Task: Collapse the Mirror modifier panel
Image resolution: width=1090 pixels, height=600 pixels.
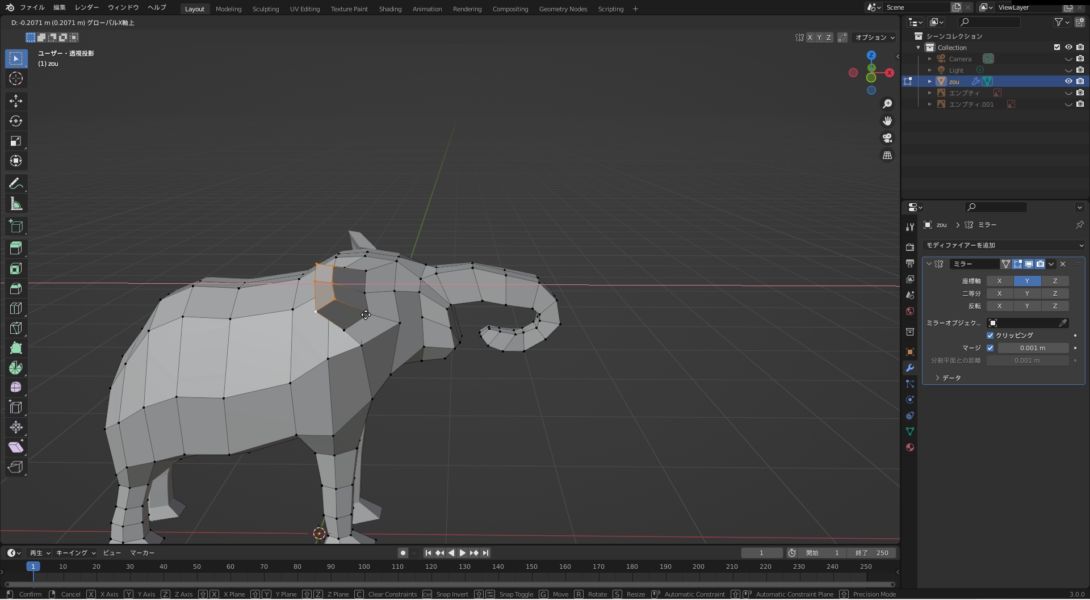Action: (929, 264)
